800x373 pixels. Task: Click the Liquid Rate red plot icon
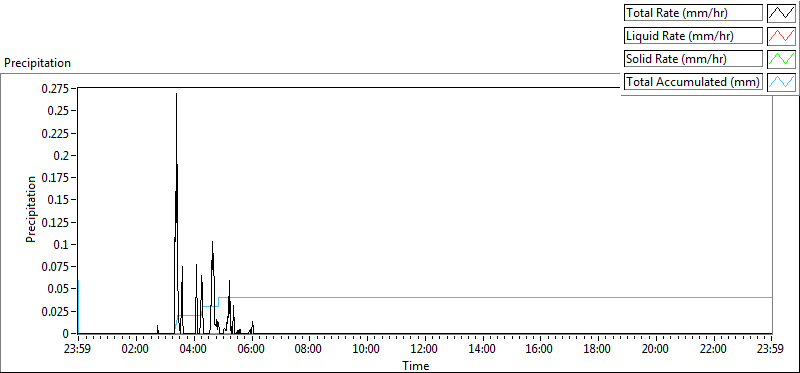coord(781,36)
